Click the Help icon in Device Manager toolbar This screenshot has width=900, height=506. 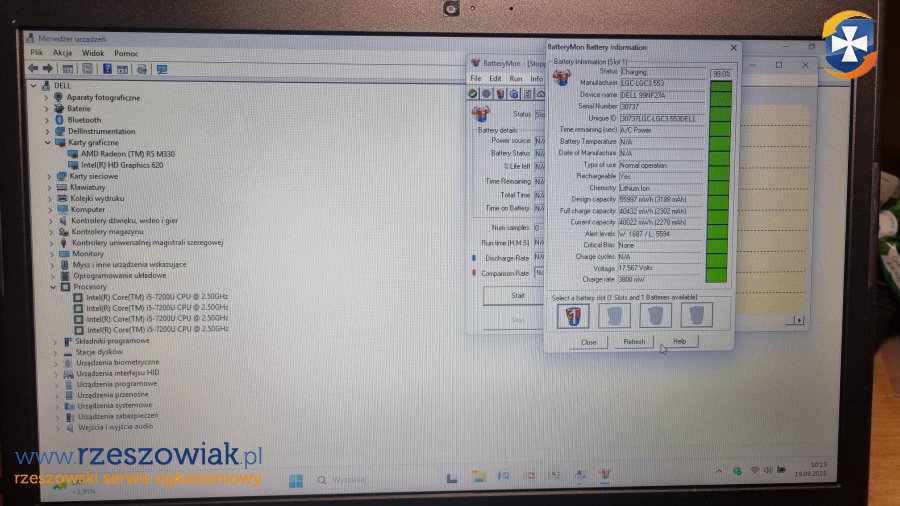click(x=107, y=68)
